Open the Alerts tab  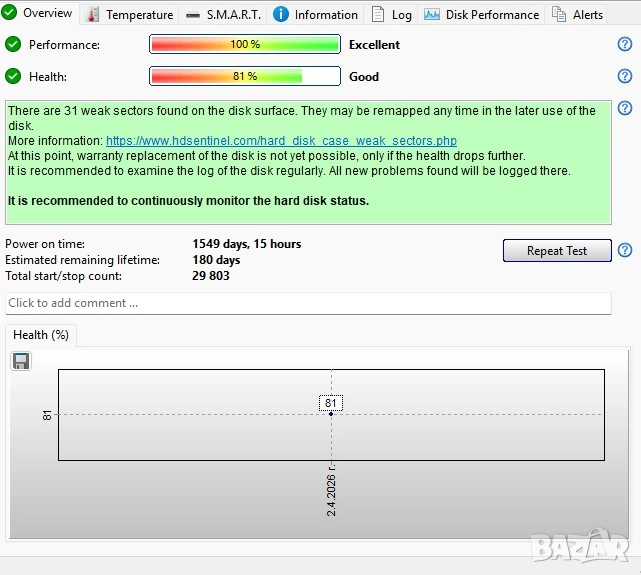point(577,15)
